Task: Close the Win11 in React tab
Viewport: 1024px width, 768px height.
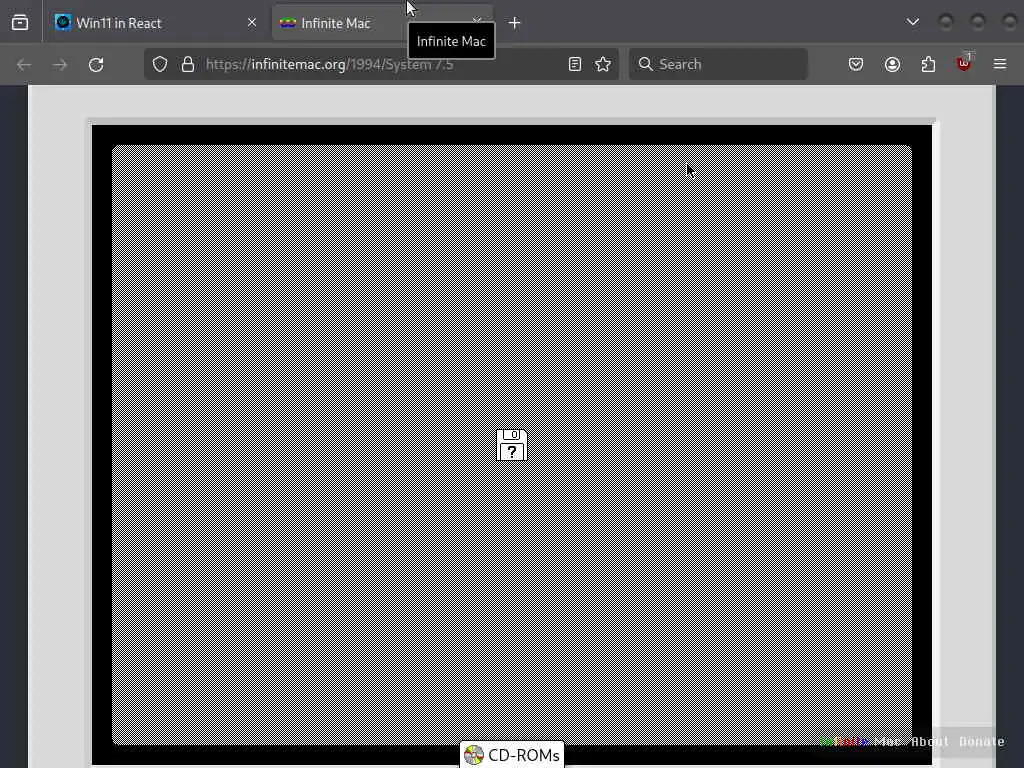Action: coord(251,23)
